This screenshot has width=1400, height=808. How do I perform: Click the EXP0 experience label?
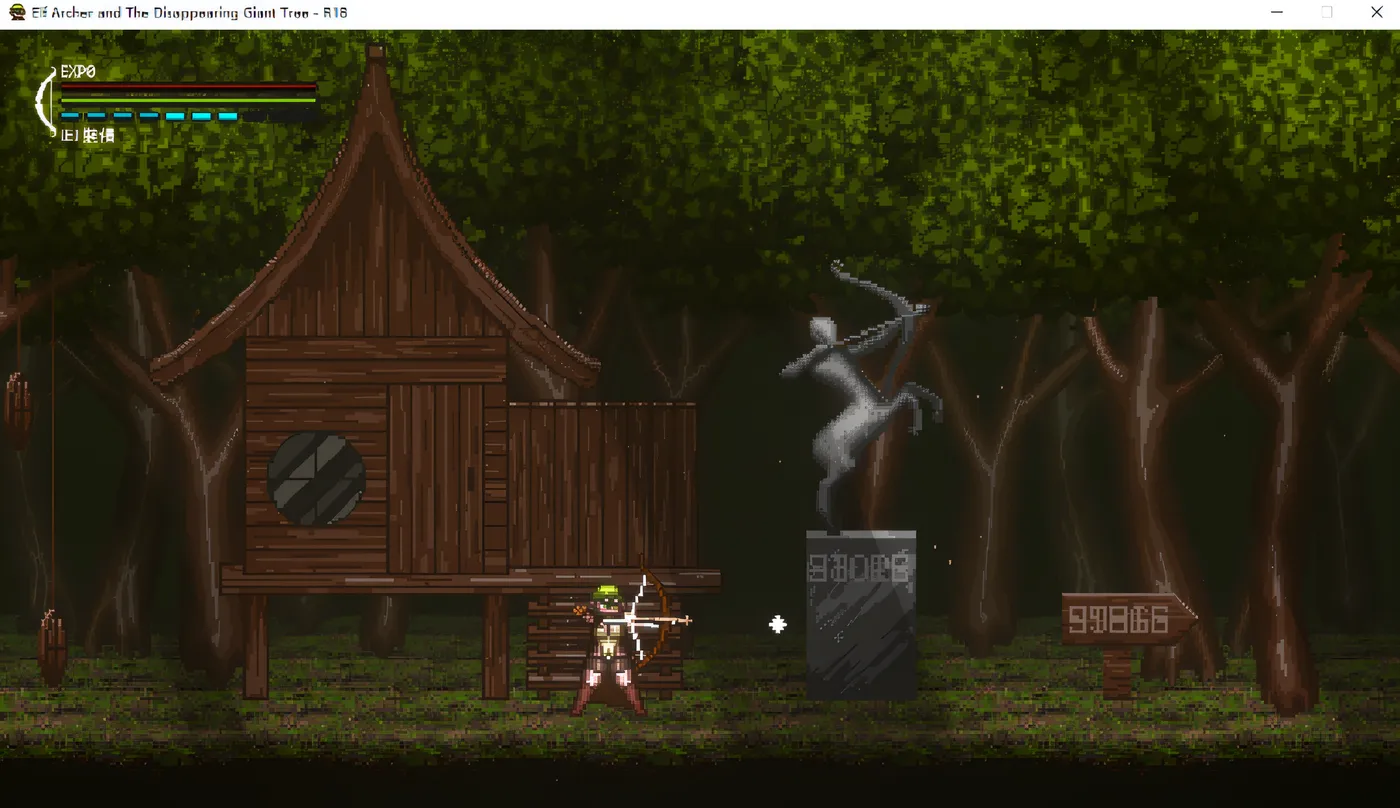[x=78, y=72]
